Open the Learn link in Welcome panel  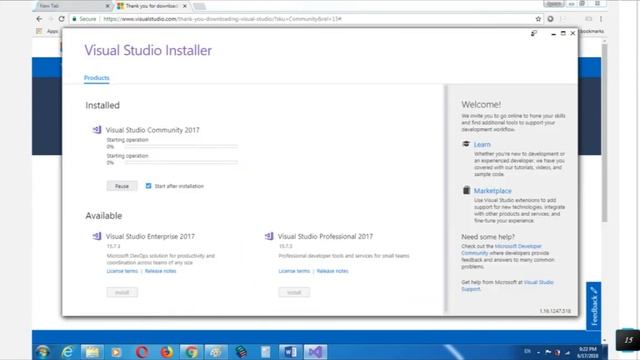[x=482, y=144]
